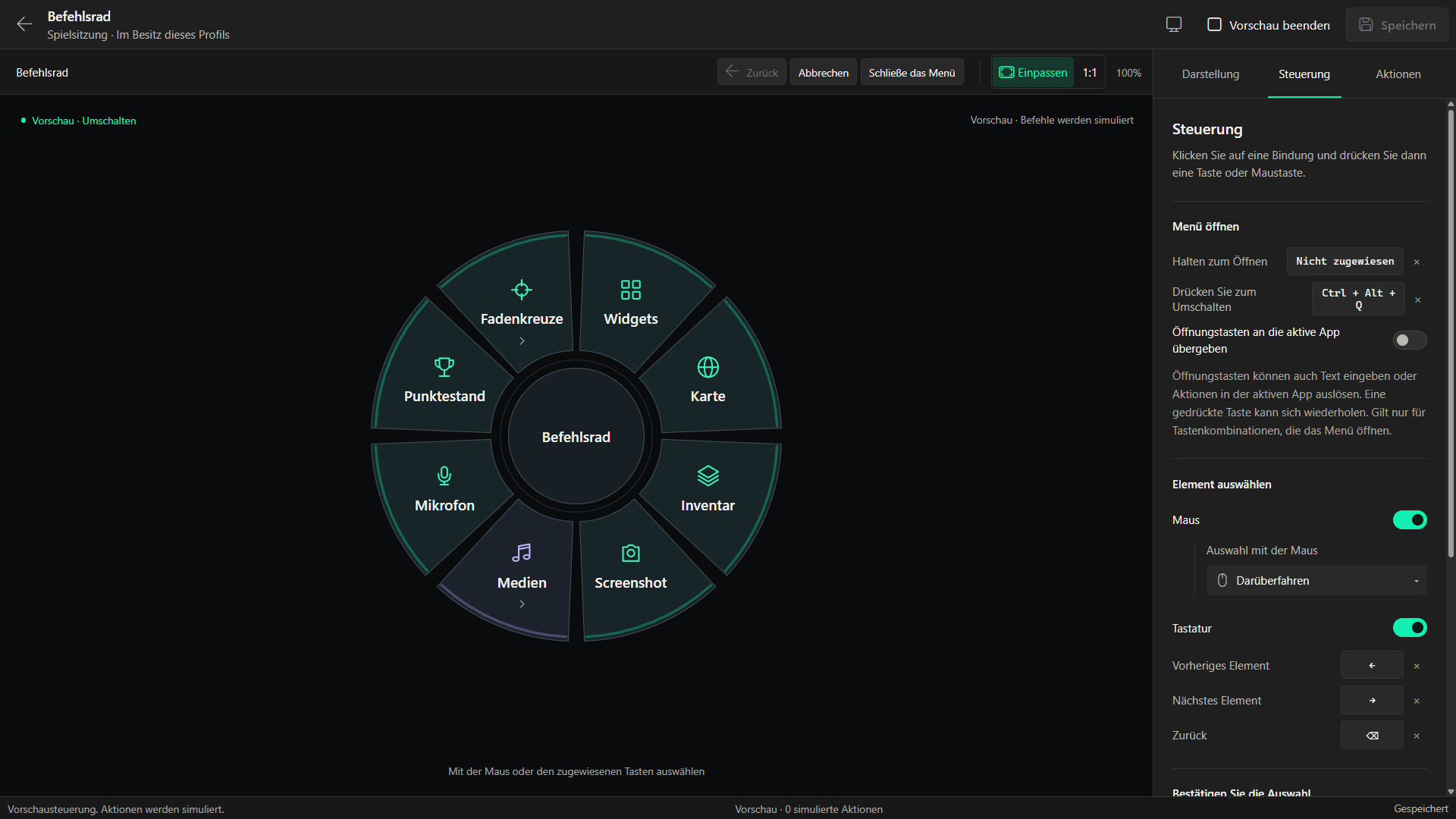Click the Befehlsrad center hub of wheel
The image size is (1456, 819).
tap(576, 437)
